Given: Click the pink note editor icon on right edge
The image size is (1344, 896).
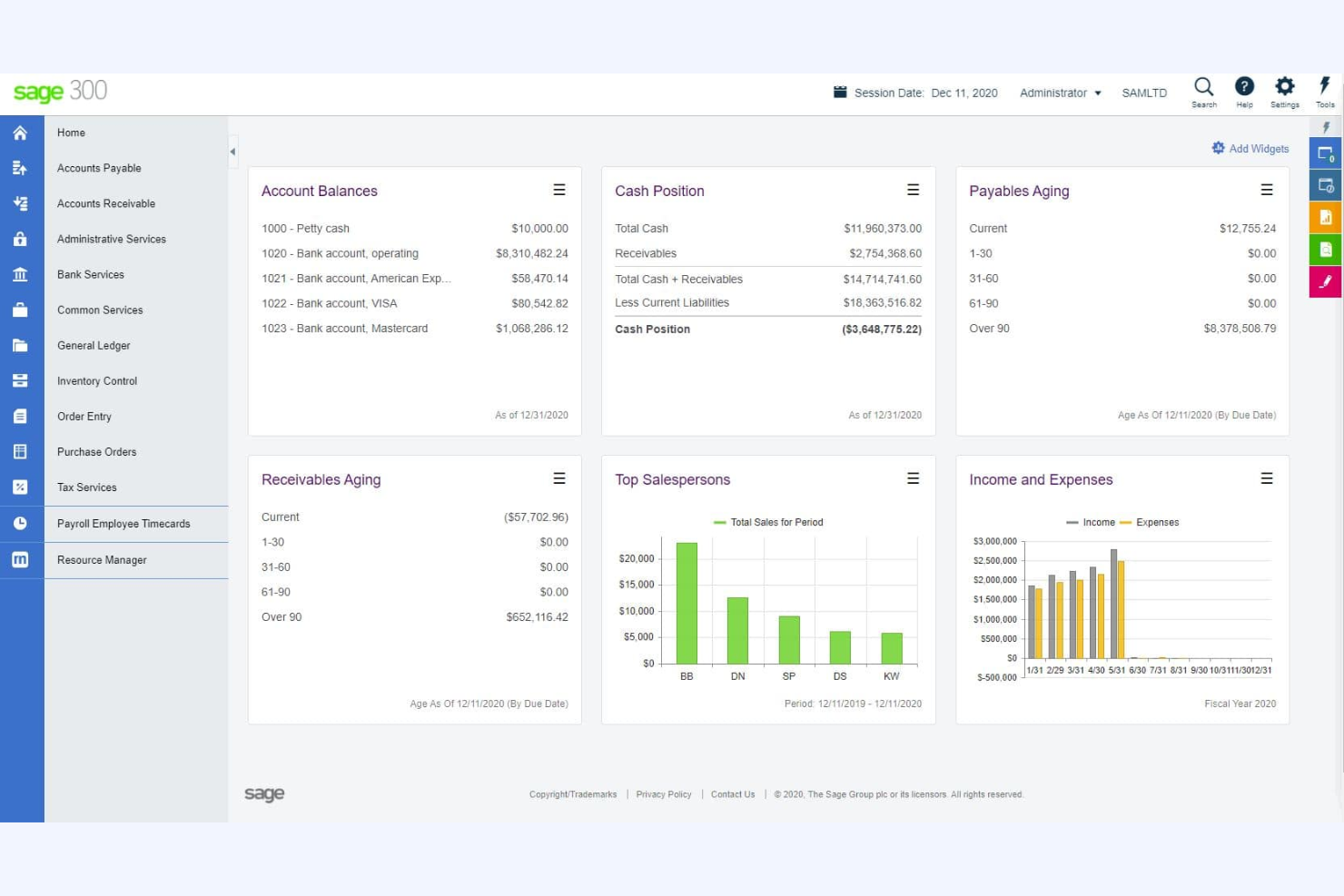Looking at the screenshot, I should [1325, 281].
